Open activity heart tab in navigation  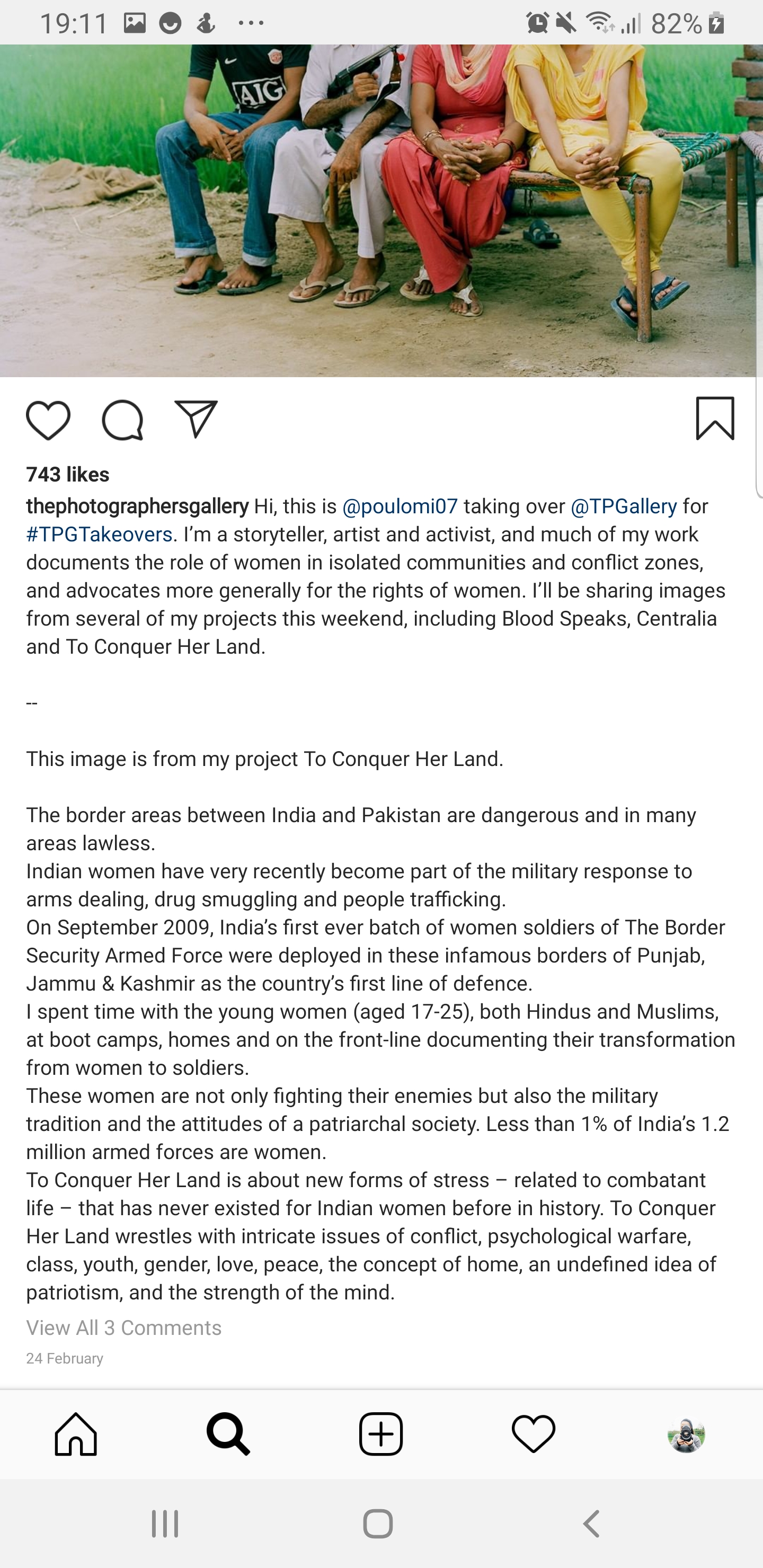[x=534, y=1434]
